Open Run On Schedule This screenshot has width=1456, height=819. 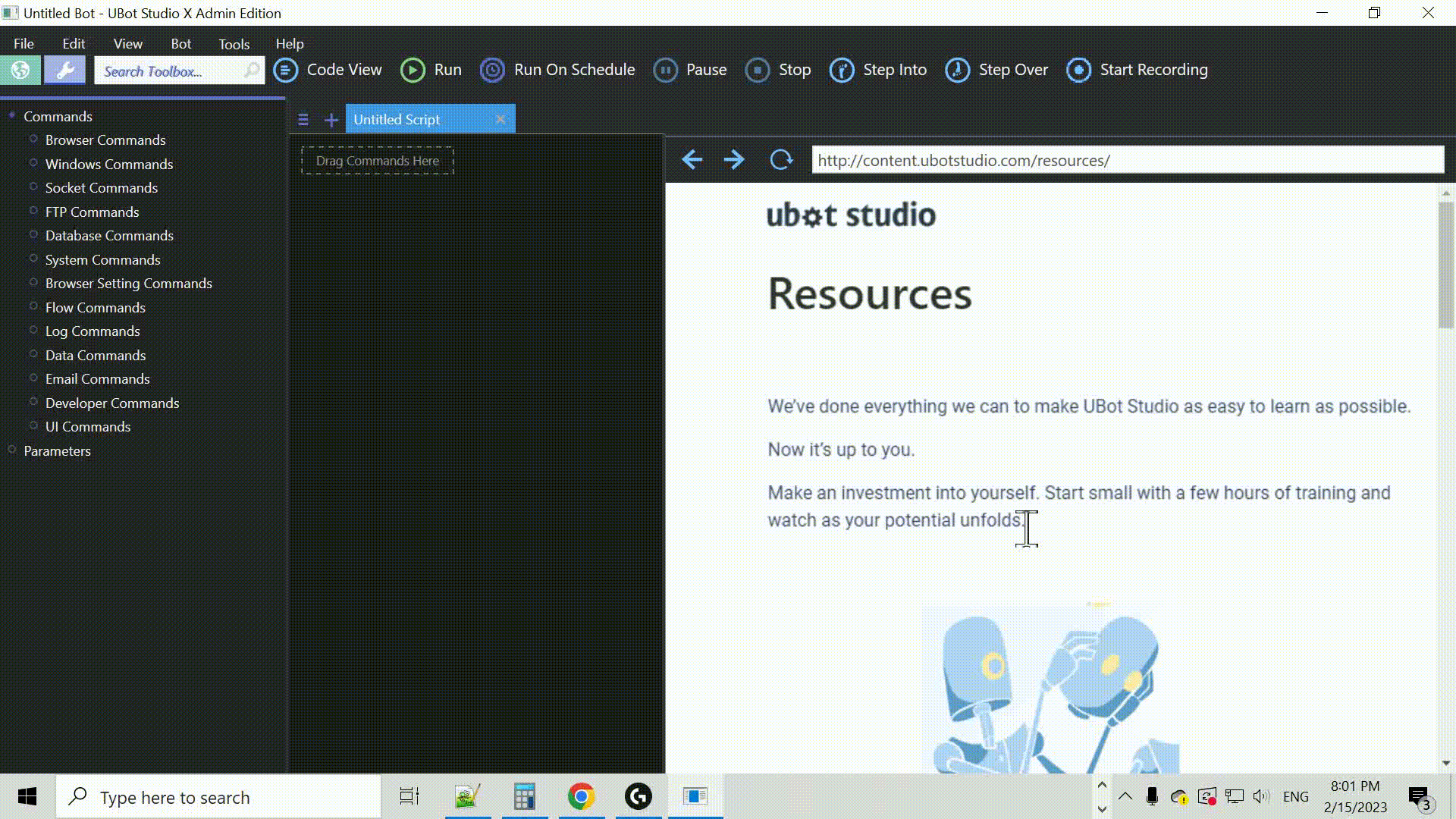(x=557, y=70)
